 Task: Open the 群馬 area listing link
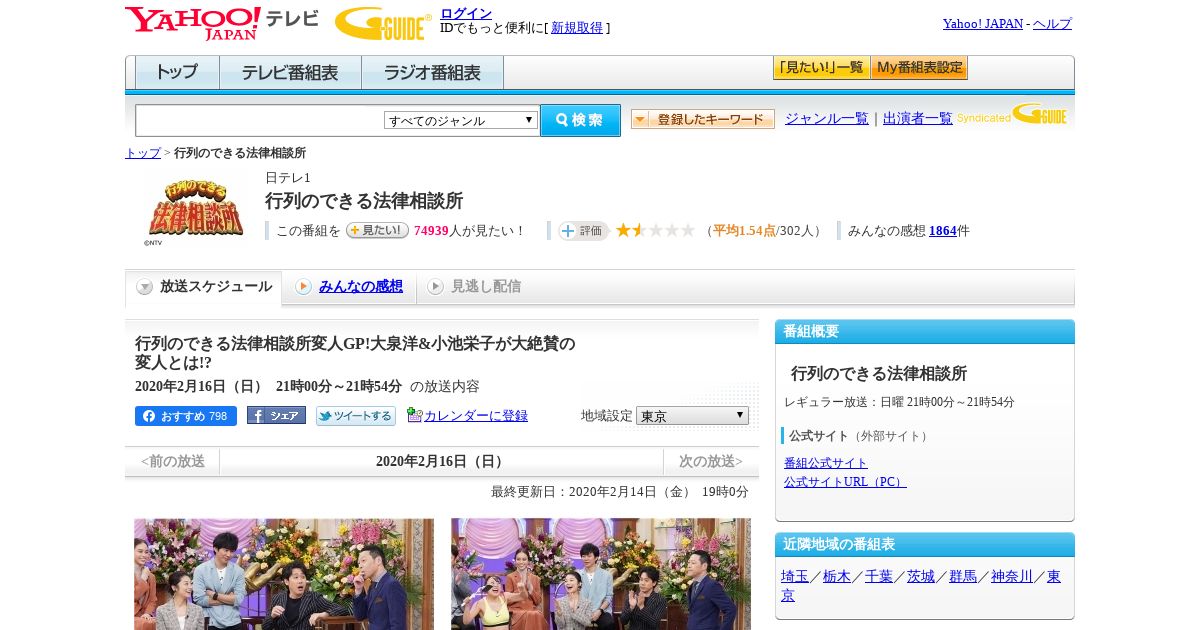963,577
